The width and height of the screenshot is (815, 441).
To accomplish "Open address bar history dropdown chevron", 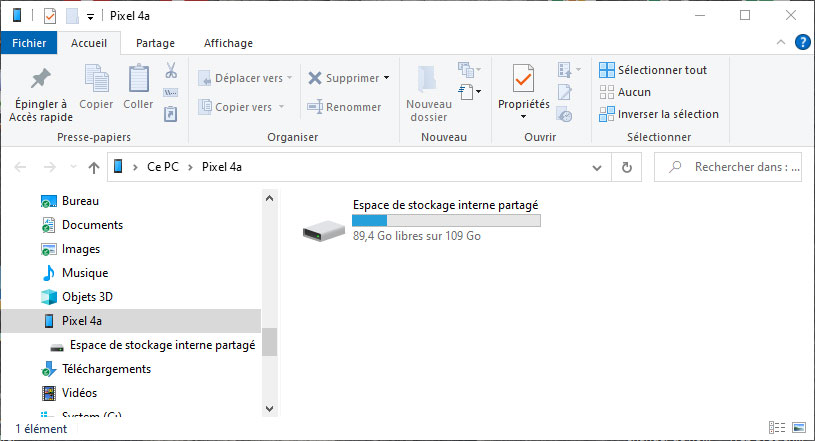I will click(597, 167).
